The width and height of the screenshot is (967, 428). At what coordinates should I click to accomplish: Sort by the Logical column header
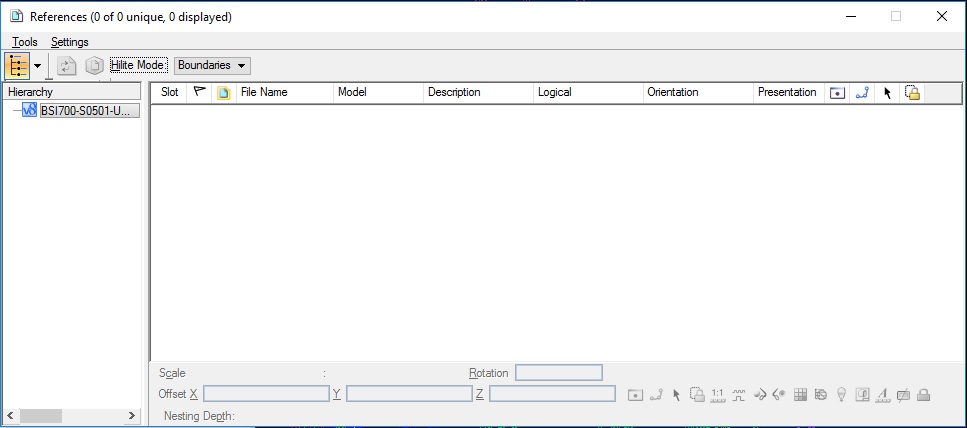click(588, 93)
